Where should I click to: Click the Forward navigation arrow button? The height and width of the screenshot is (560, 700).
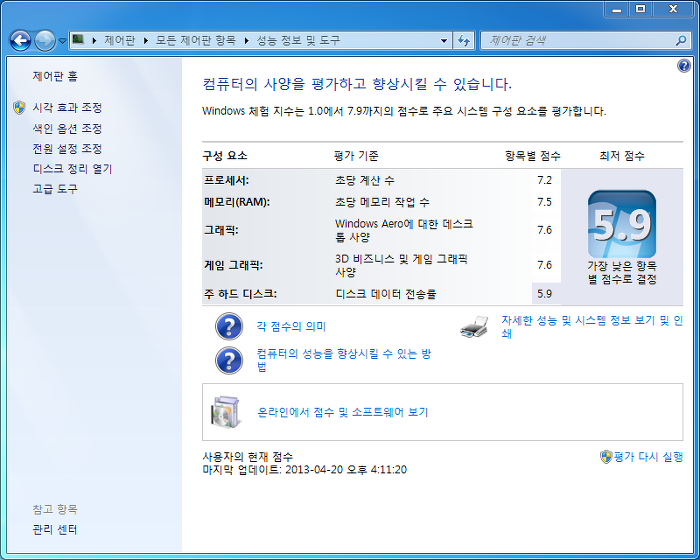pyautogui.click(x=45, y=41)
